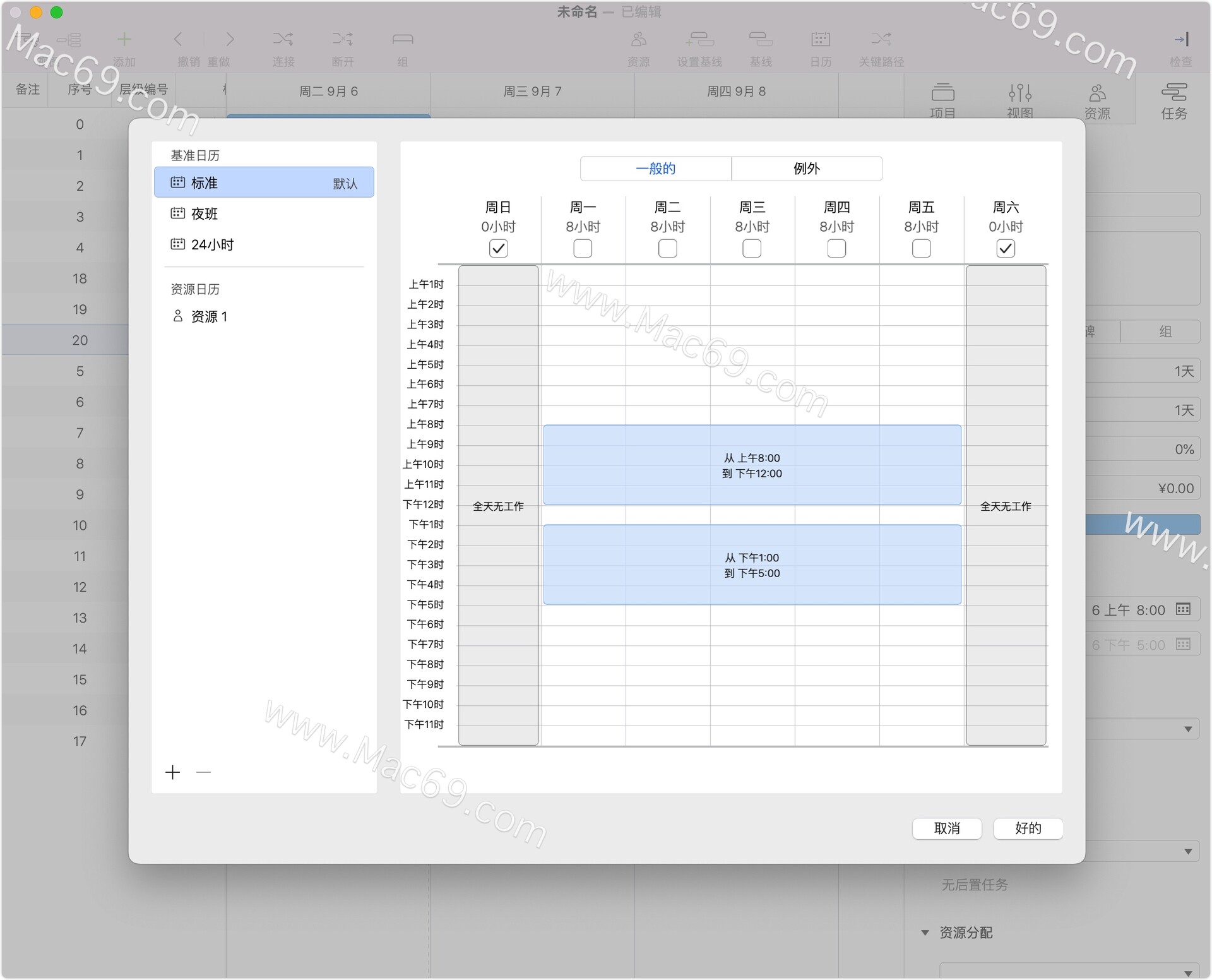Click the Cancel (取消) button
The height and width of the screenshot is (980, 1212).
coord(947,828)
